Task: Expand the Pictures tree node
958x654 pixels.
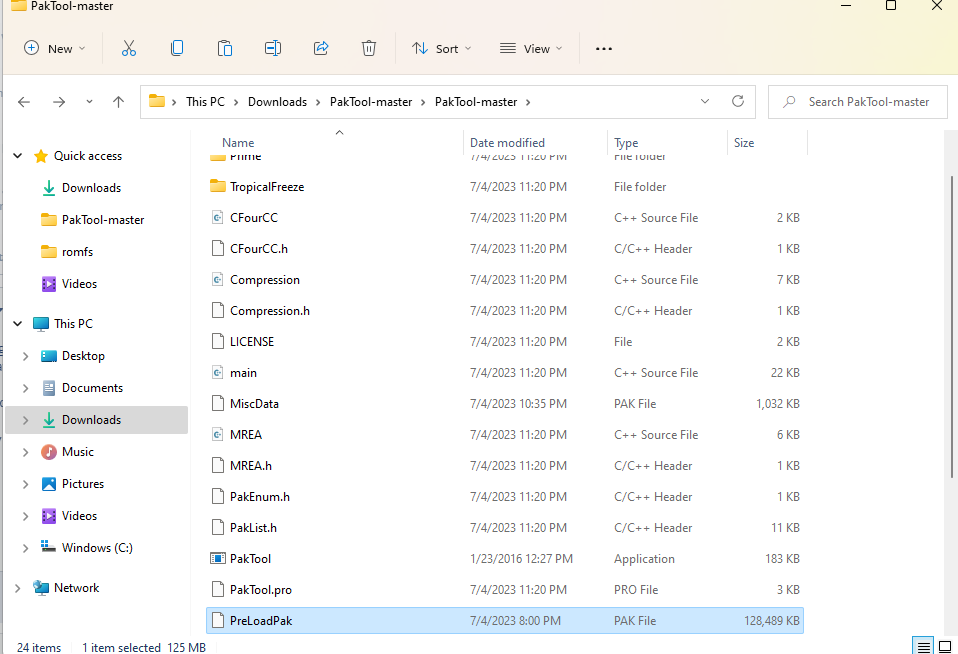Action: [x=26, y=483]
